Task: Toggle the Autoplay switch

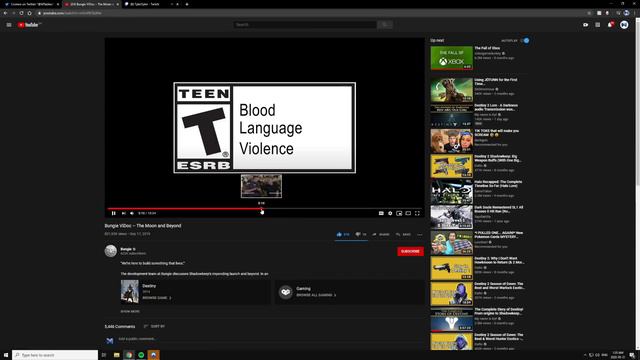Action: 525,40
